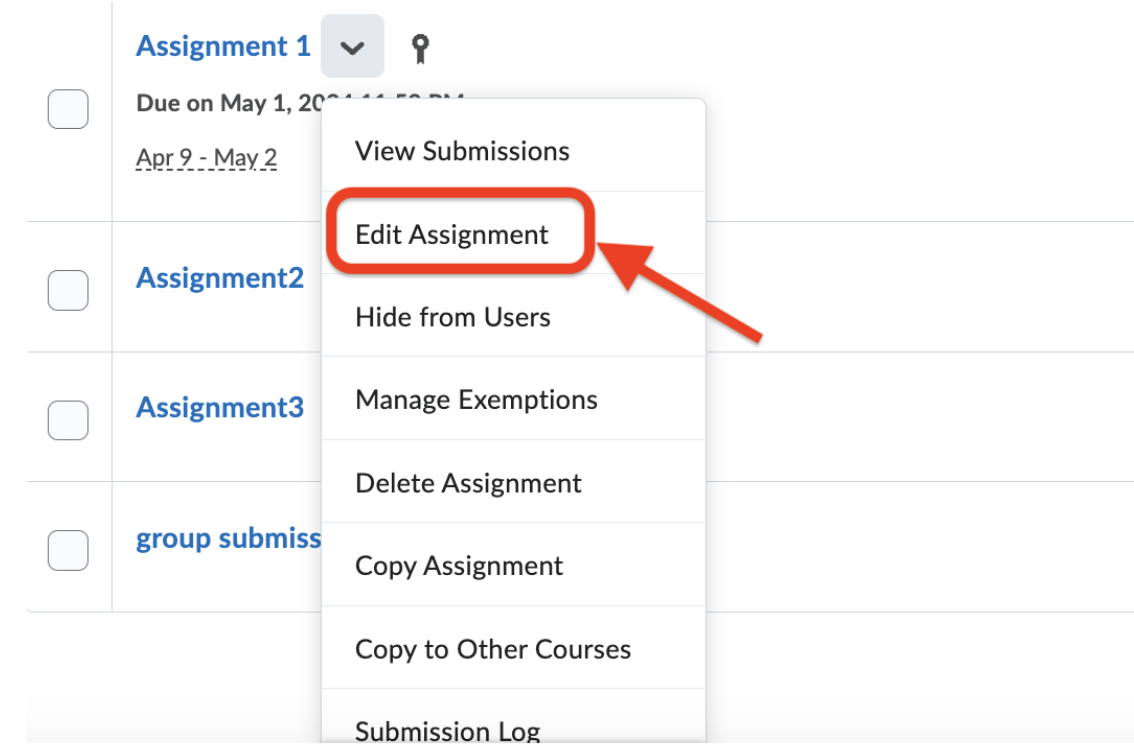
Task: Open Manage Exemptions
Action: [x=477, y=399]
